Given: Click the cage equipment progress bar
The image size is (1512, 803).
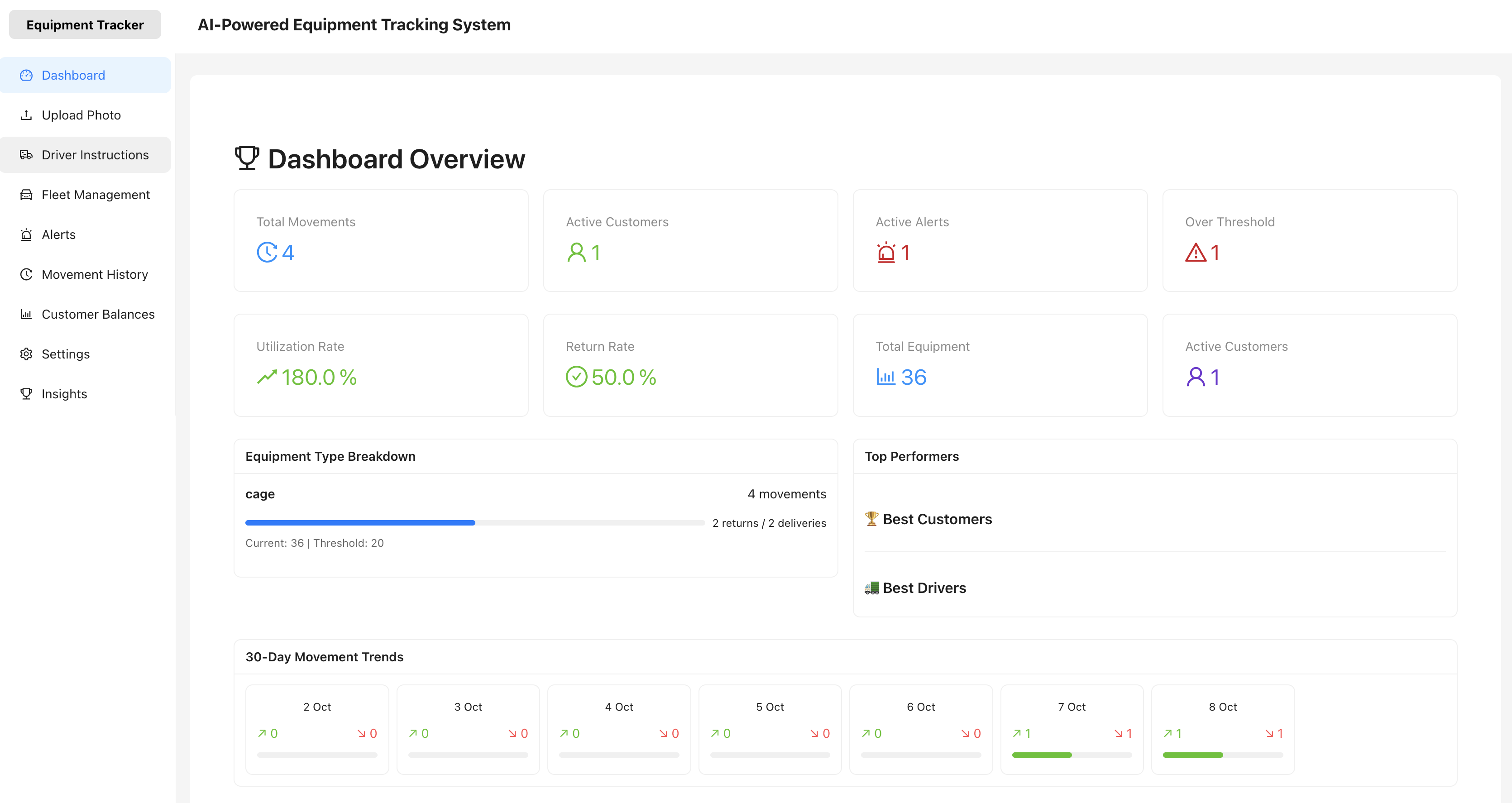Looking at the screenshot, I should pyautogui.click(x=474, y=522).
